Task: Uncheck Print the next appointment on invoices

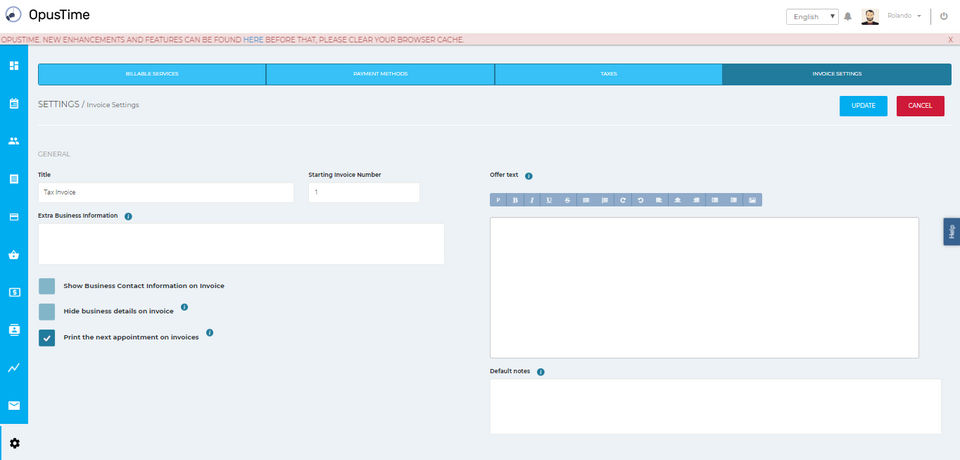Action: (47, 337)
